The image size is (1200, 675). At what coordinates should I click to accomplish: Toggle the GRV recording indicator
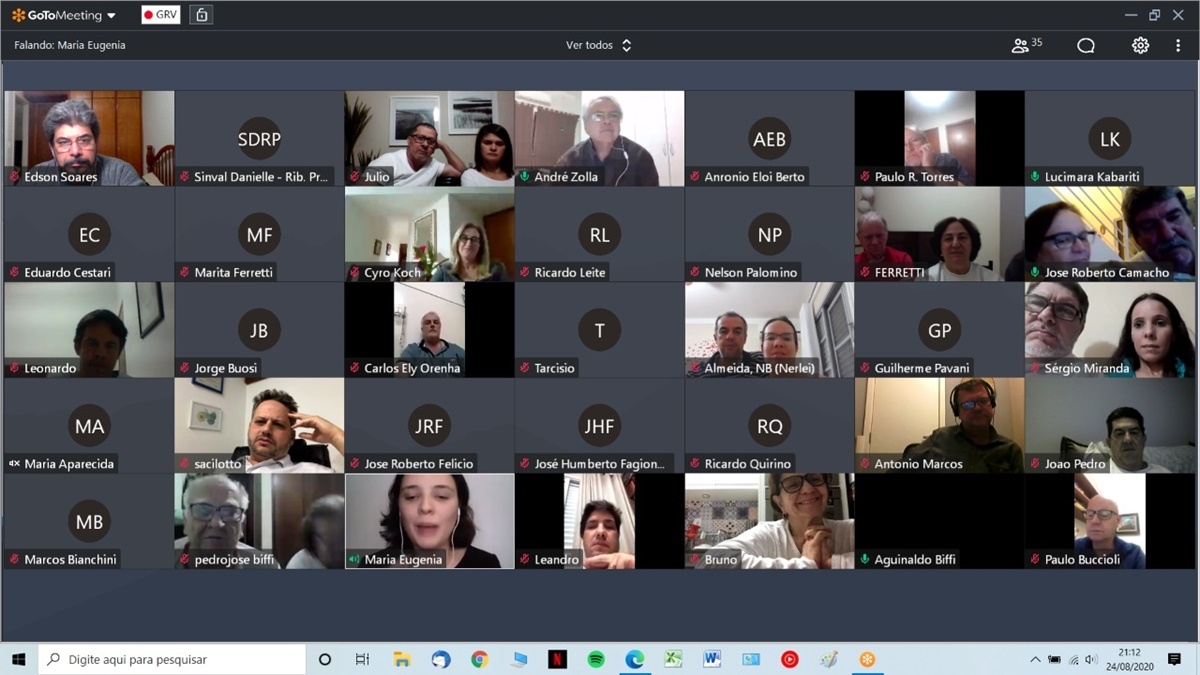click(x=161, y=15)
